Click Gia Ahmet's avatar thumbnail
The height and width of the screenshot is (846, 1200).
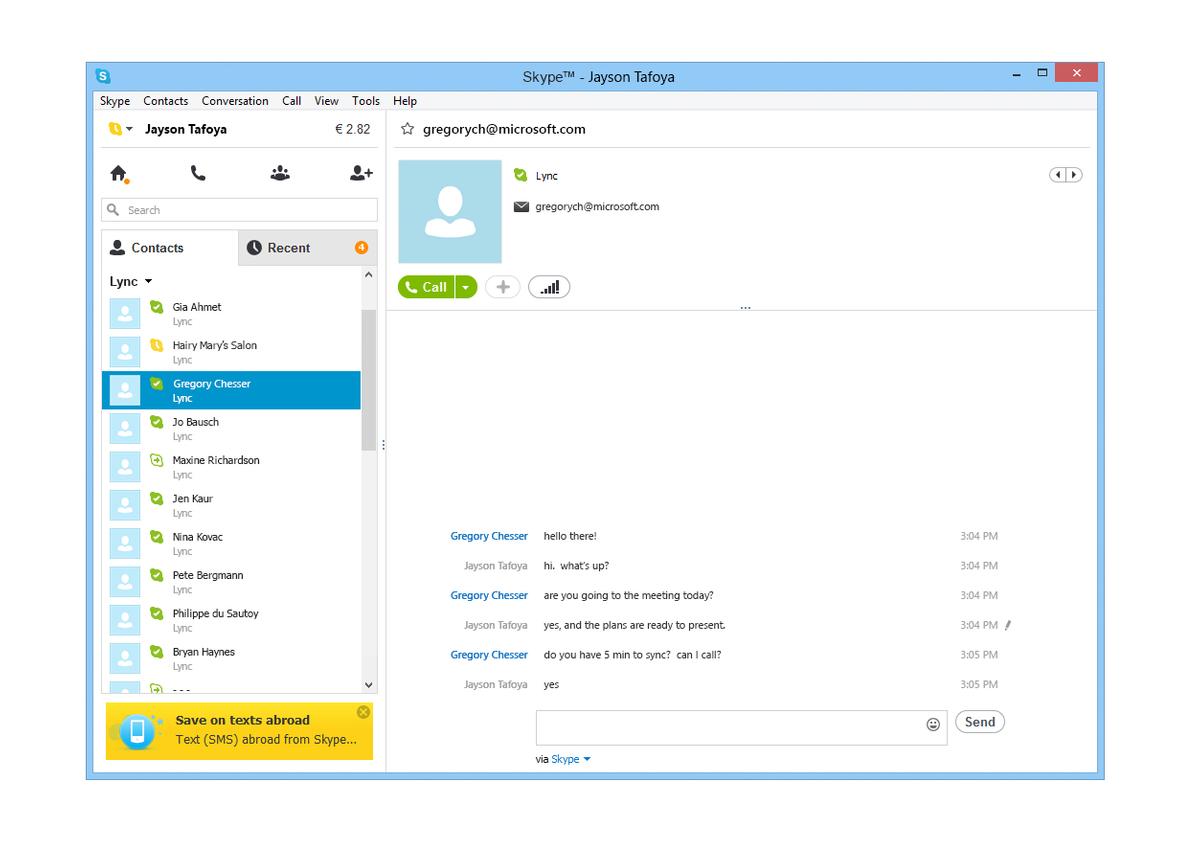(x=124, y=314)
